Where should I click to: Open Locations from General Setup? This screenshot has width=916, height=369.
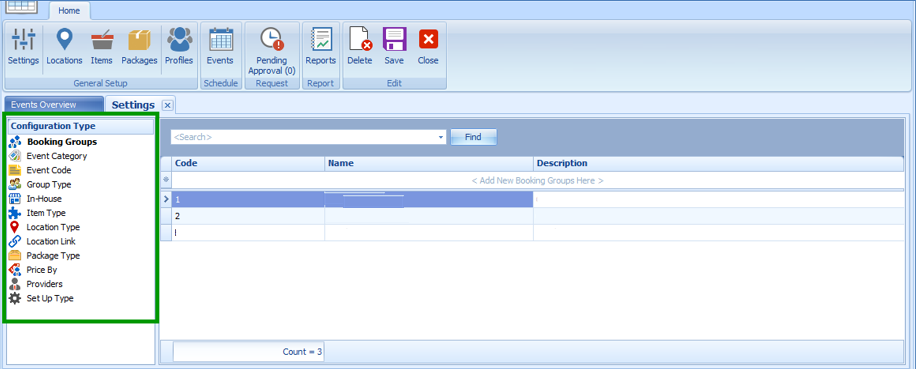tap(64, 47)
